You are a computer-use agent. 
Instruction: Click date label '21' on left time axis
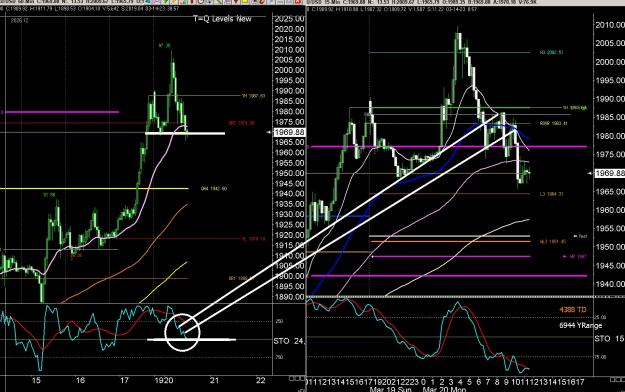click(x=214, y=380)
